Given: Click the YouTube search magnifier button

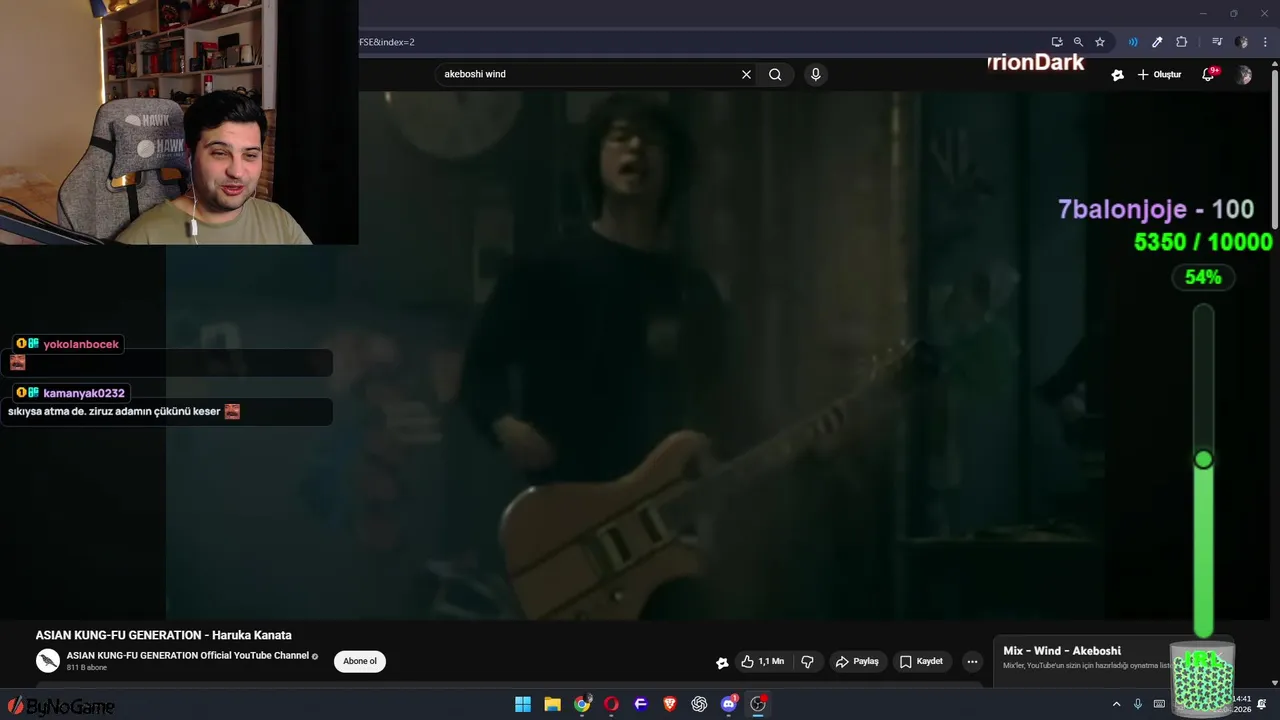Looking at the screenshot, I should pyautogui.click(x=775, y=74).
